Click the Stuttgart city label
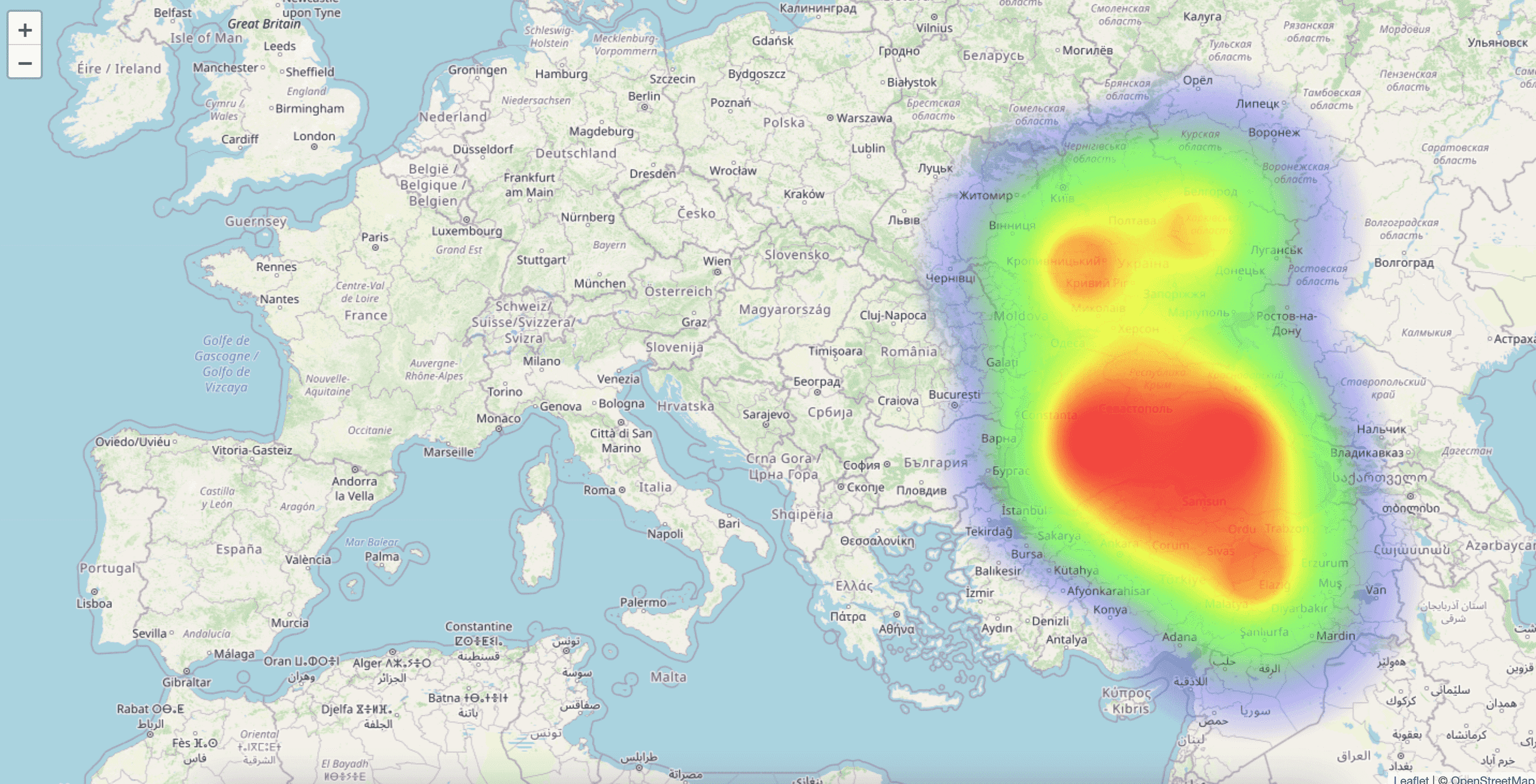This screenshot has height=784, width=1536. 541,260
